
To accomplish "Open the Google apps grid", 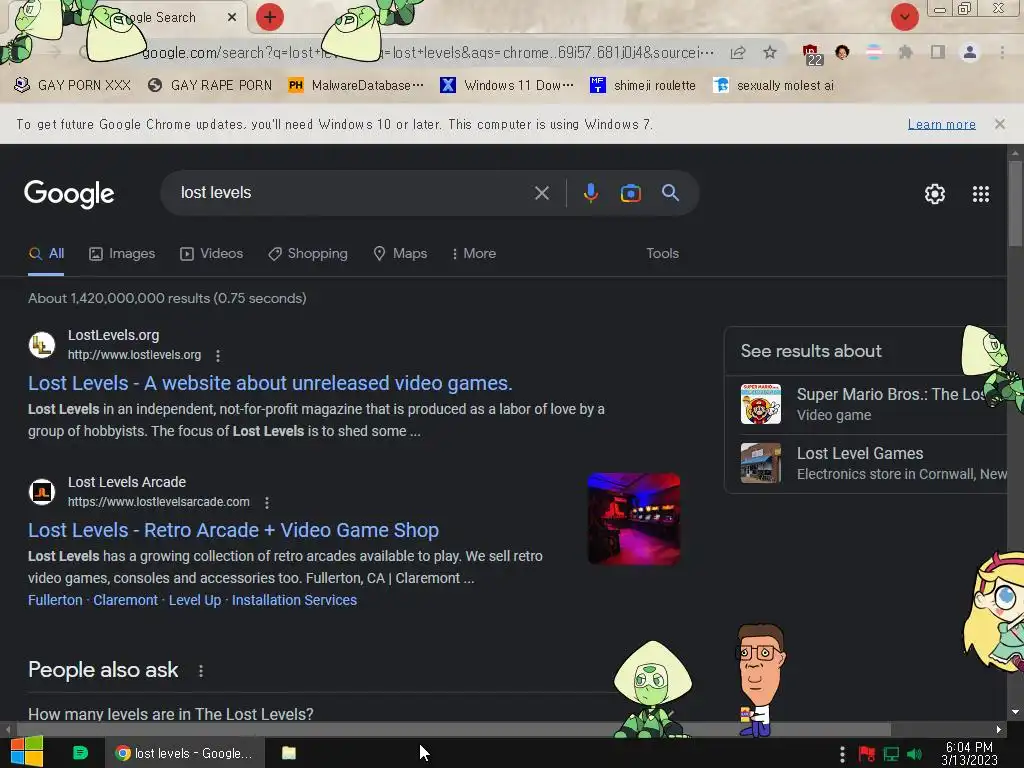I will pos(980,194).
